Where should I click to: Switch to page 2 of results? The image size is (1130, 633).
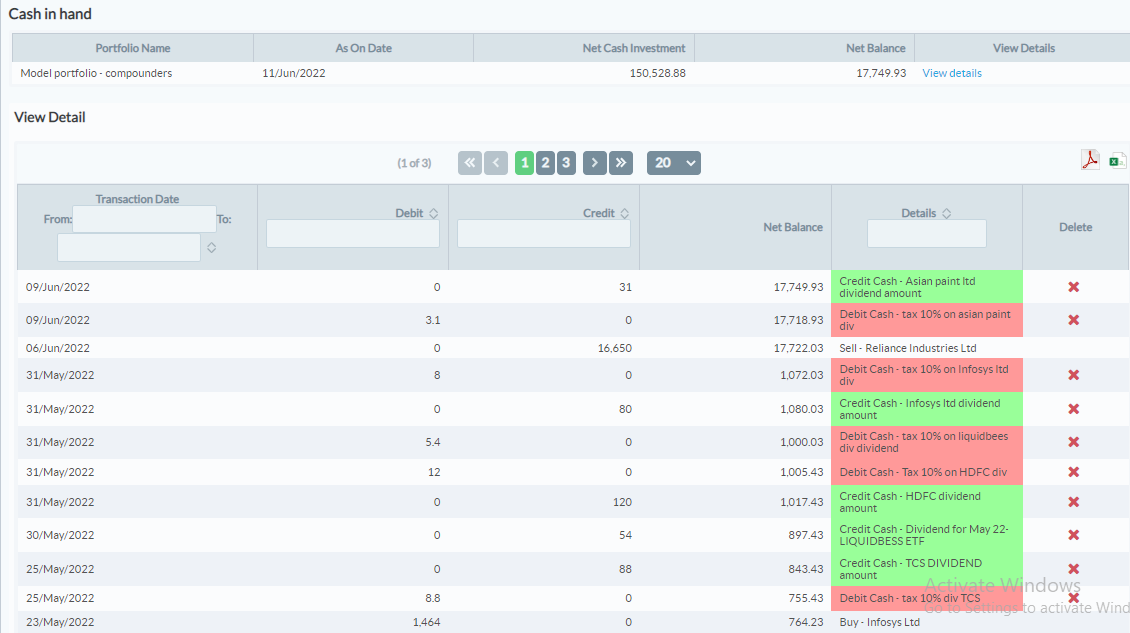(x=545, y=162)
